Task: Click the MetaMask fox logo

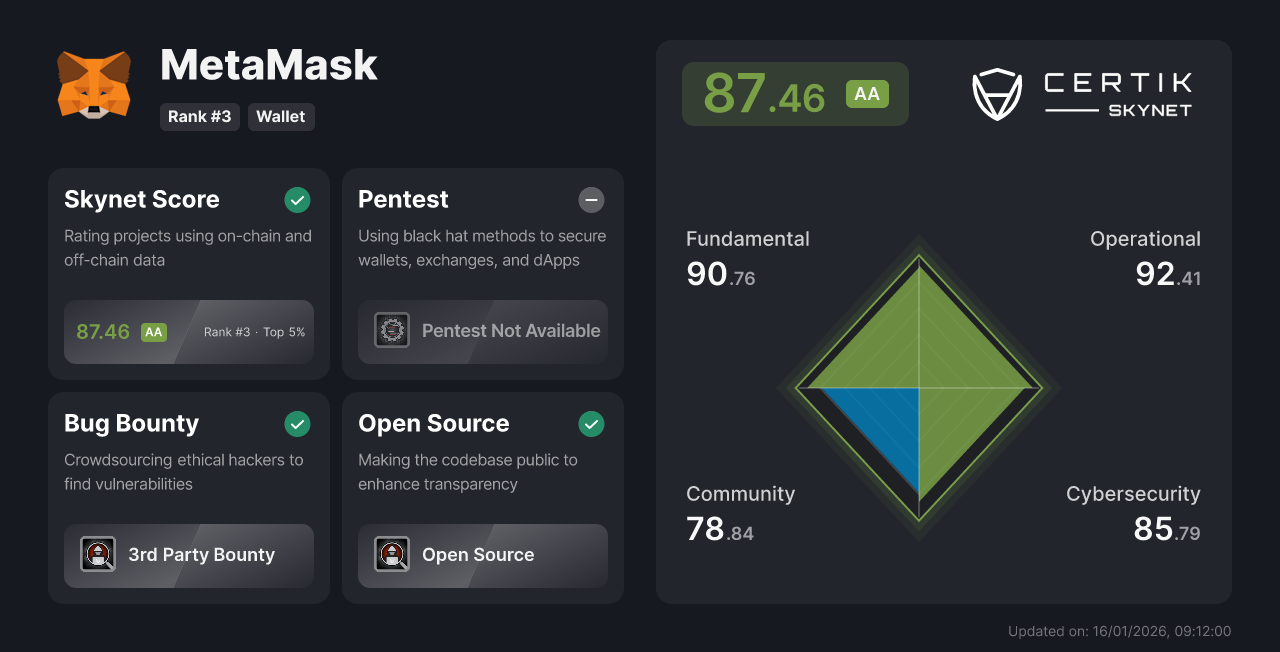Action: 95,86
